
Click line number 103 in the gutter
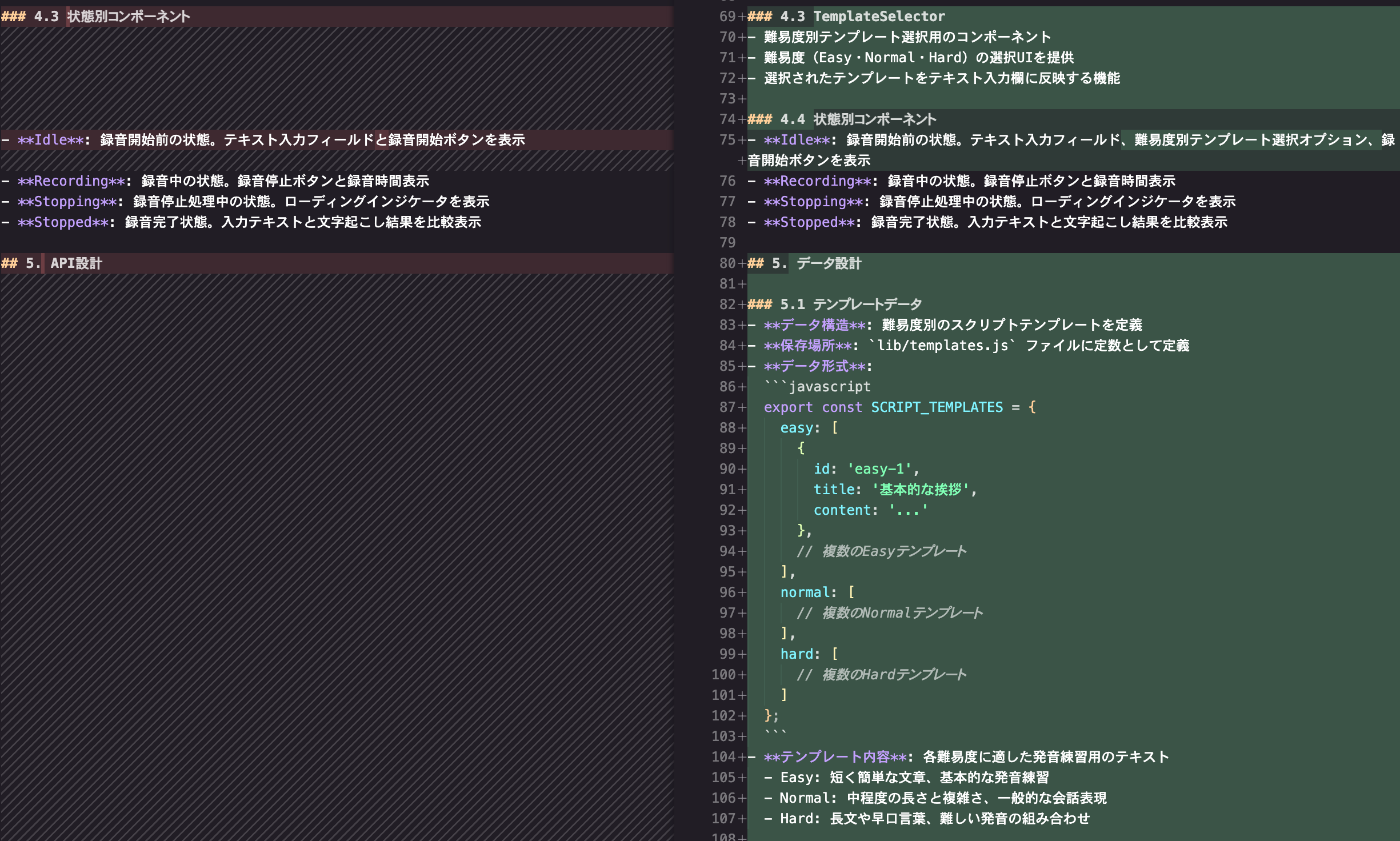pos(724,735)
